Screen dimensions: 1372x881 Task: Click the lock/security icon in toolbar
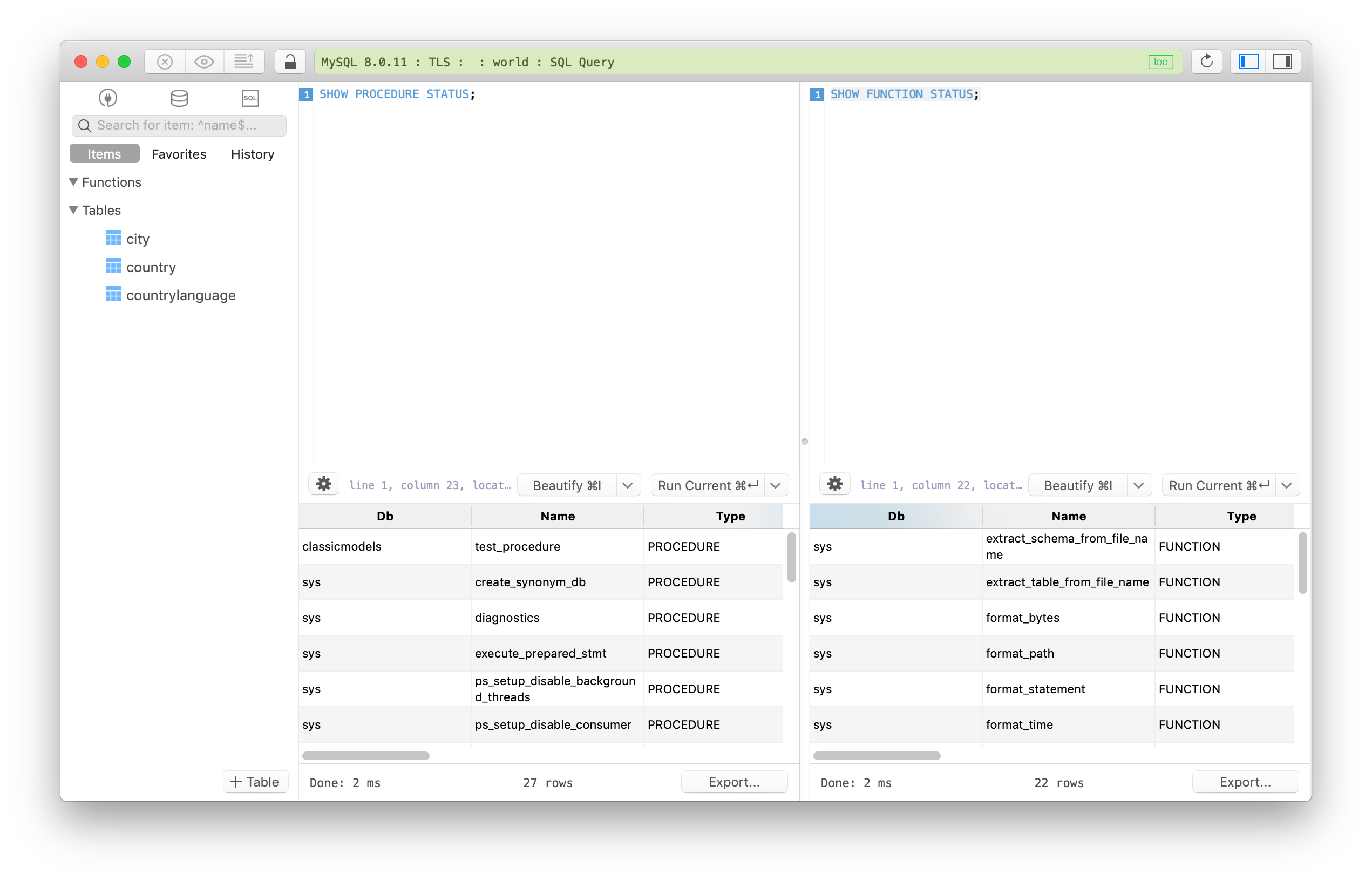(290, 62)
